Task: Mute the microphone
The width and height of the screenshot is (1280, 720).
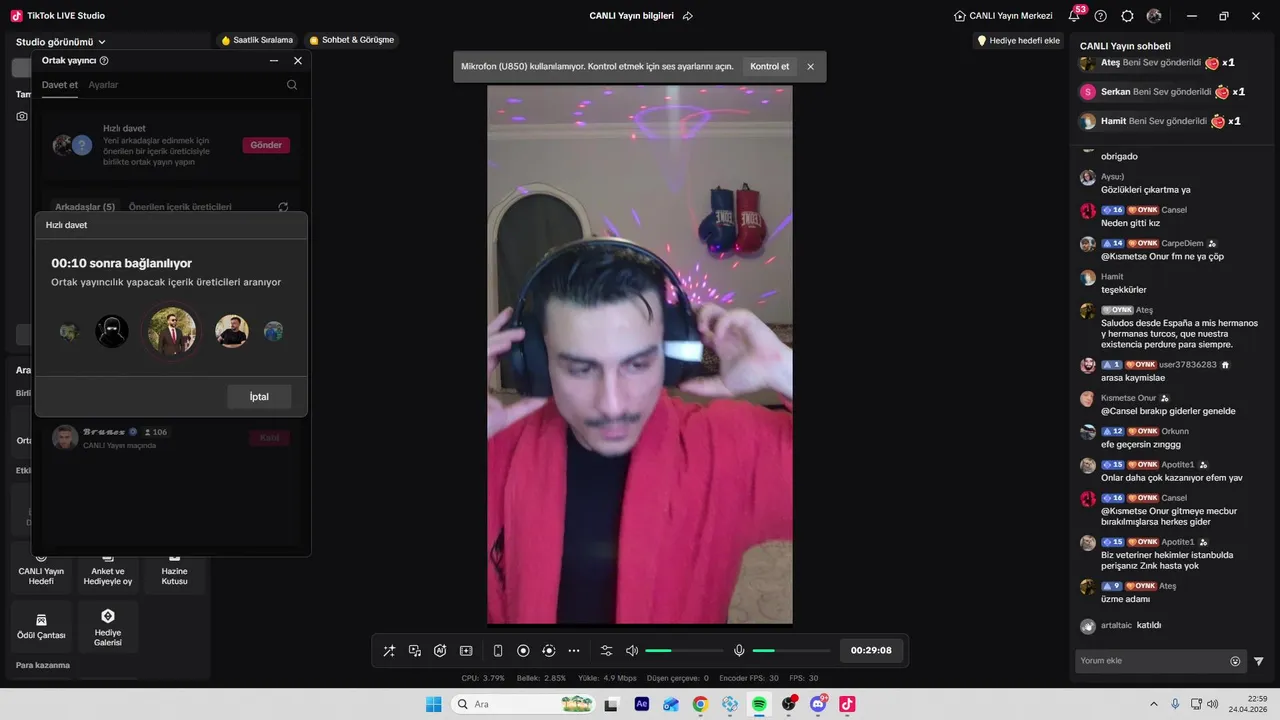Action: tap(739, 651)
